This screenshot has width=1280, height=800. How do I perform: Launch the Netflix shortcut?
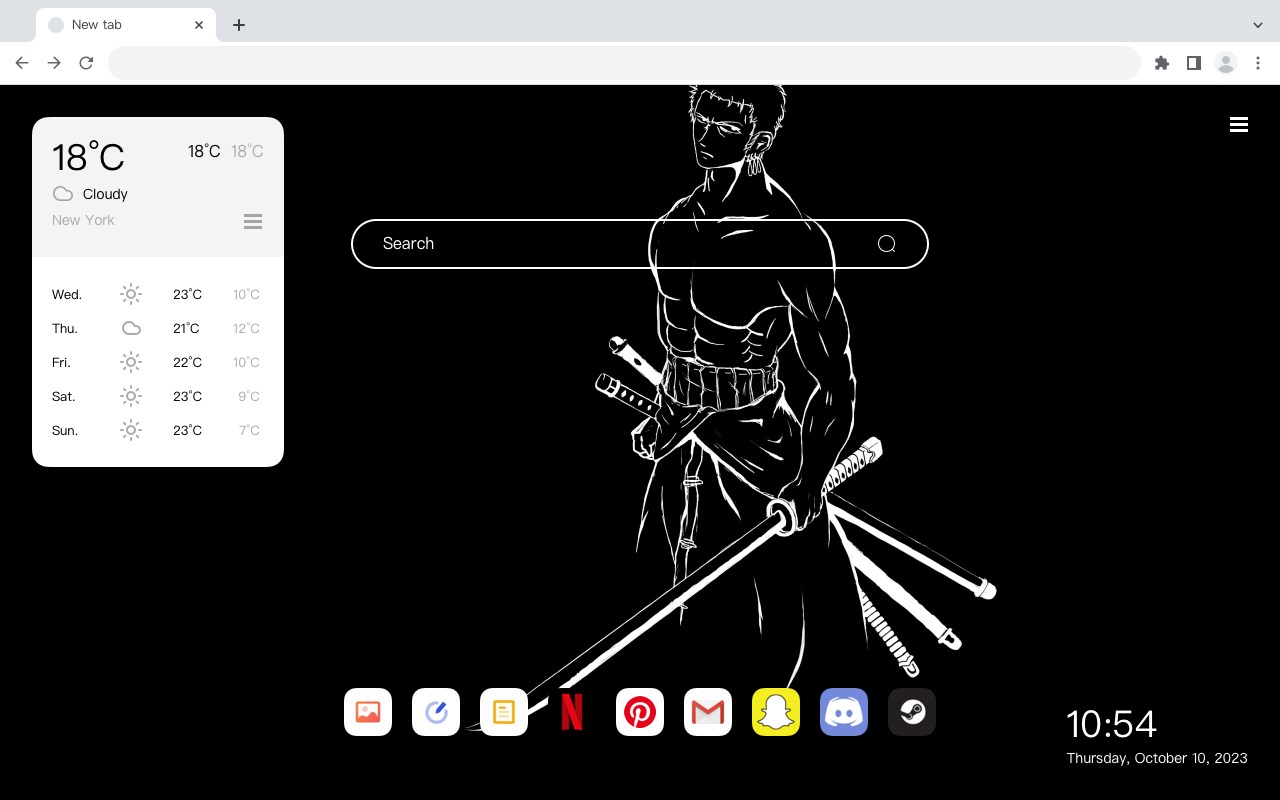572,712
